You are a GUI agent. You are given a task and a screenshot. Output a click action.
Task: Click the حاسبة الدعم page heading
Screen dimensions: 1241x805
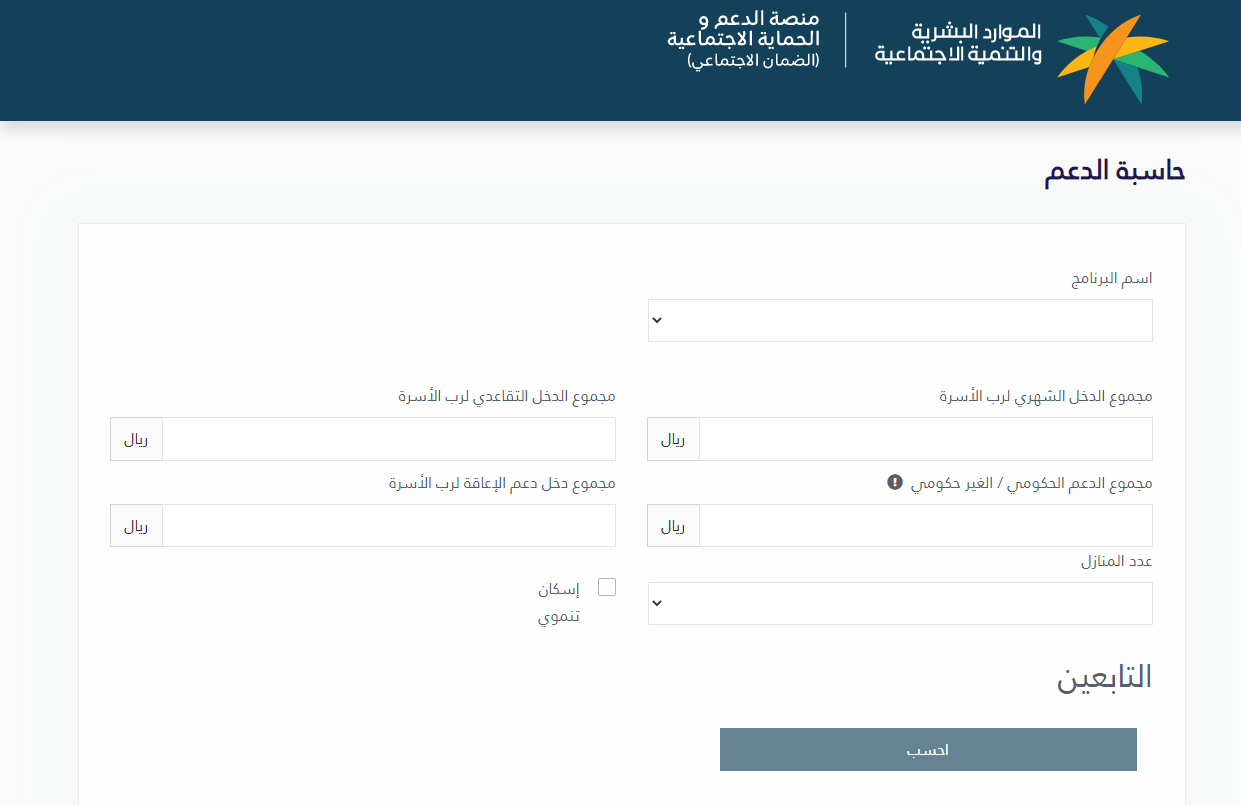(x=1114, y=171)
